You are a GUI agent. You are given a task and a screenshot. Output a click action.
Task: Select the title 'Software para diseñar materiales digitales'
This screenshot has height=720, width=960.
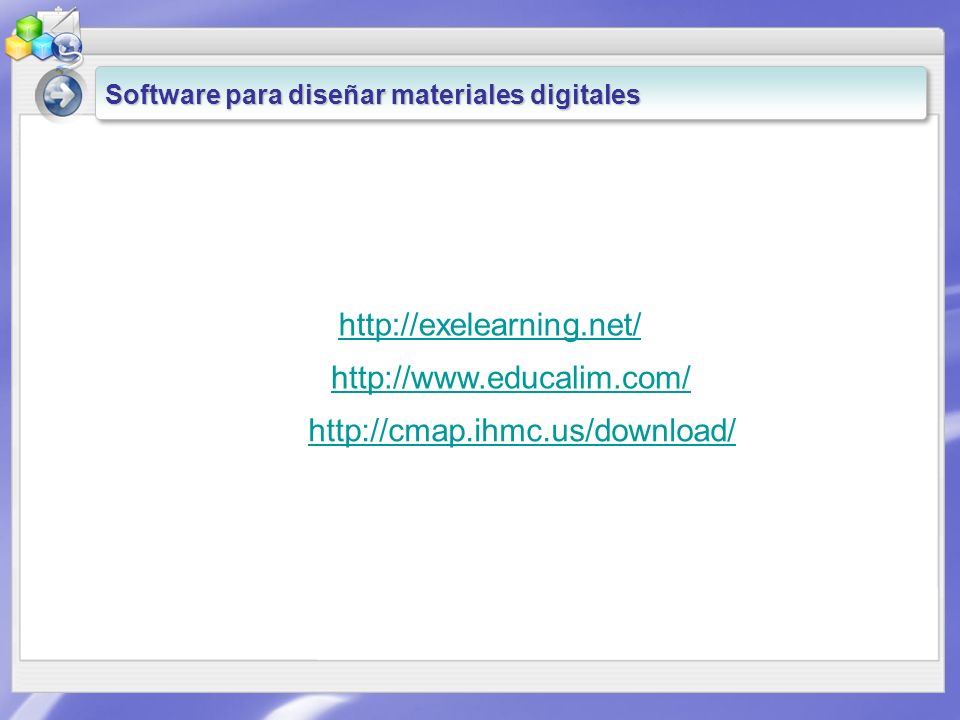[x=372, y=95]
